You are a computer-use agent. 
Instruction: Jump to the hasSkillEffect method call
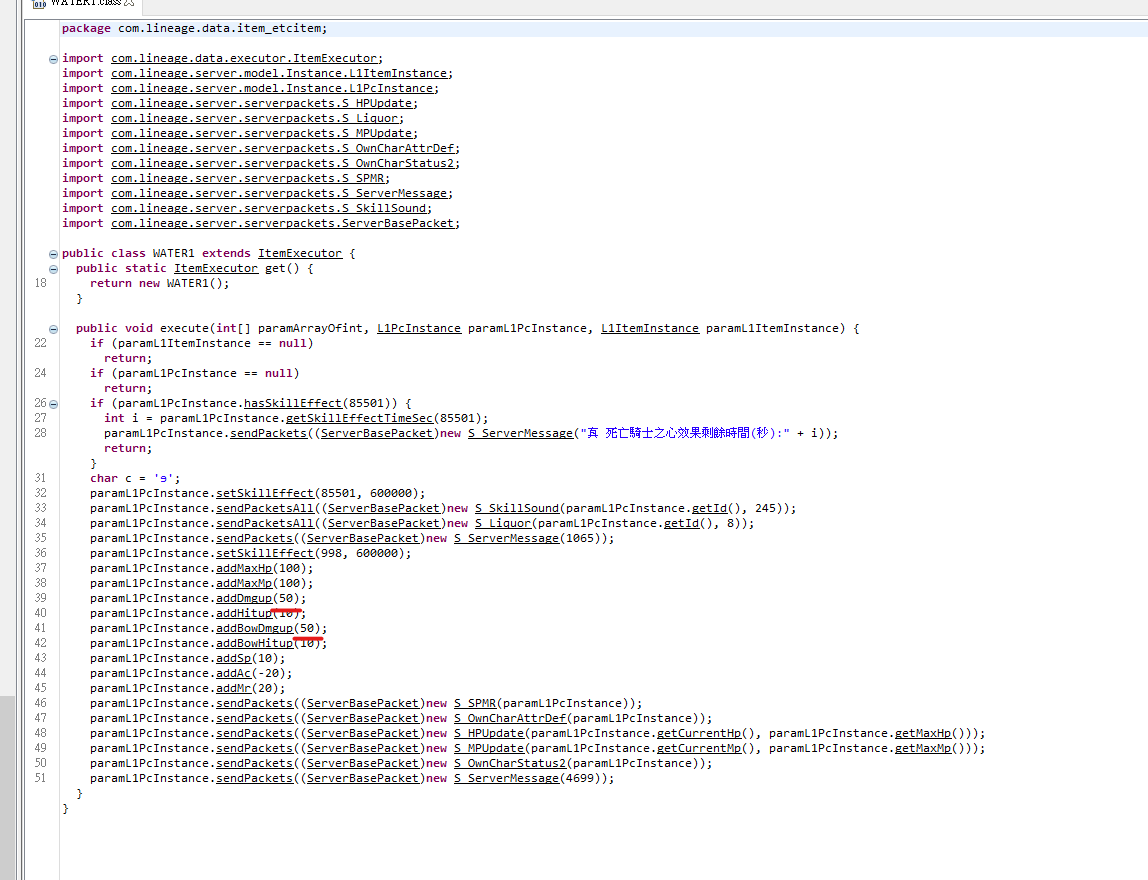pos(293,403)
